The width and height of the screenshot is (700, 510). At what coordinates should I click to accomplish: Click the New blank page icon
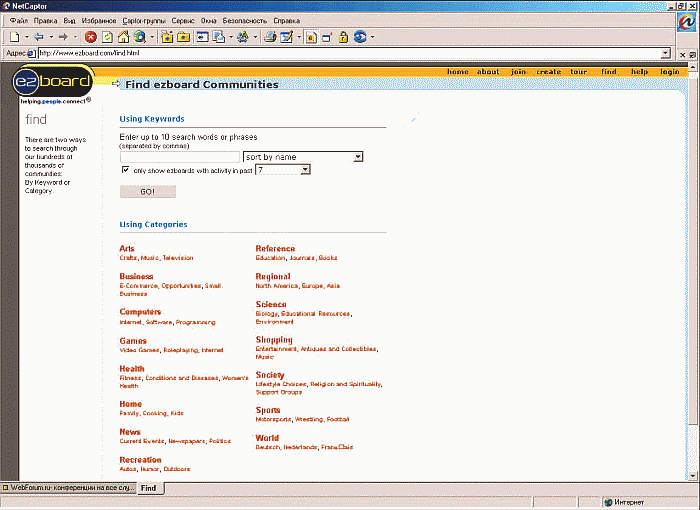pyautogui.click(x=14, y=37)
